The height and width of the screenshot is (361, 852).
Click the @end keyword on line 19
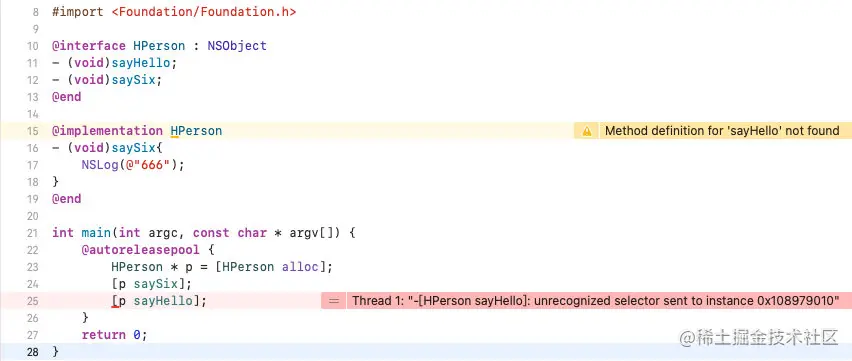pos(67,199)
